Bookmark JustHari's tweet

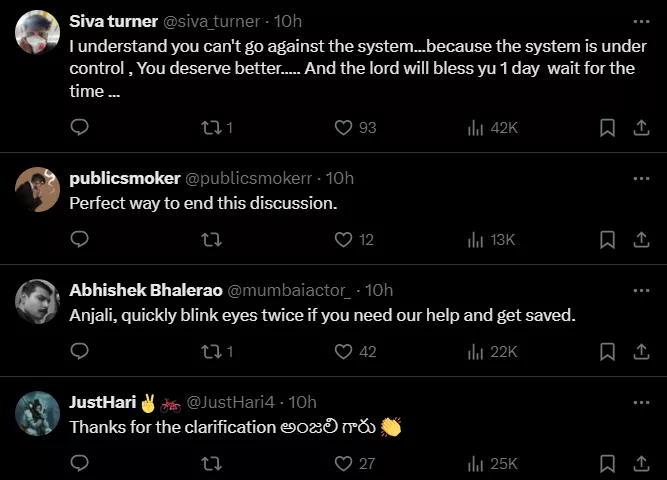pos(607,464)
